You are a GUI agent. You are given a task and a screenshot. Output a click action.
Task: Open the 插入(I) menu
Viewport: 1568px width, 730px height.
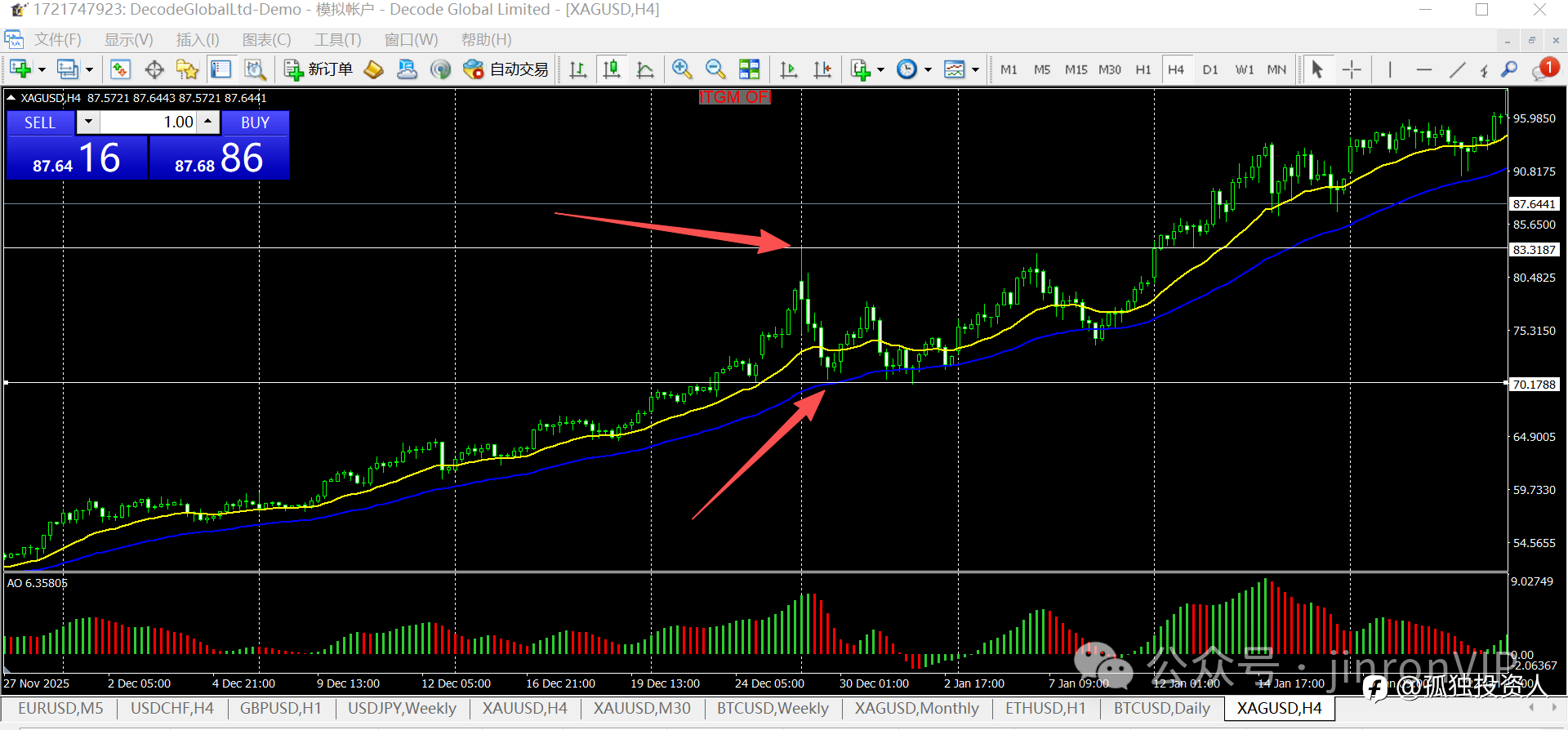click(x=198, y=40)
